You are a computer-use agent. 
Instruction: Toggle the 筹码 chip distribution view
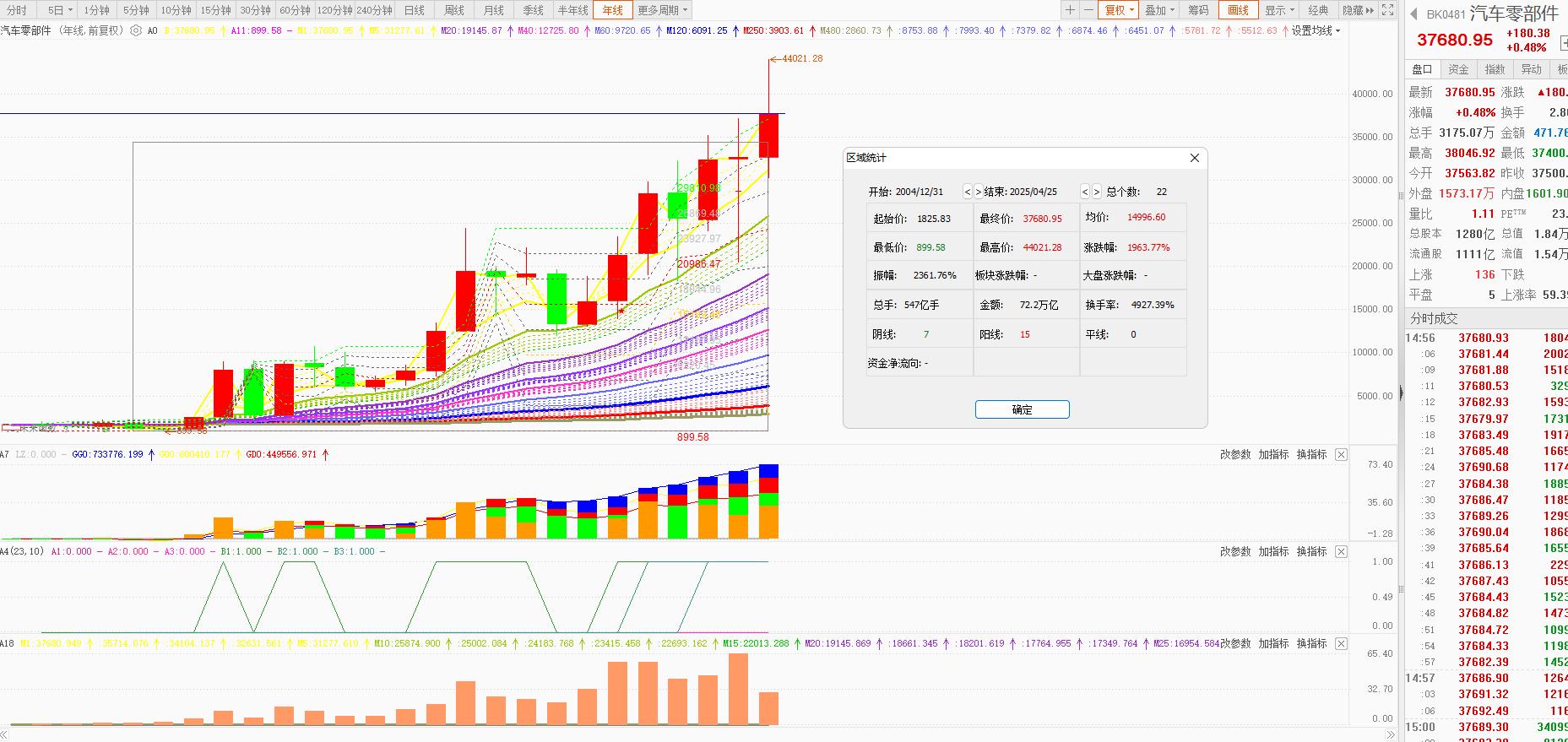coord(1198,10)
